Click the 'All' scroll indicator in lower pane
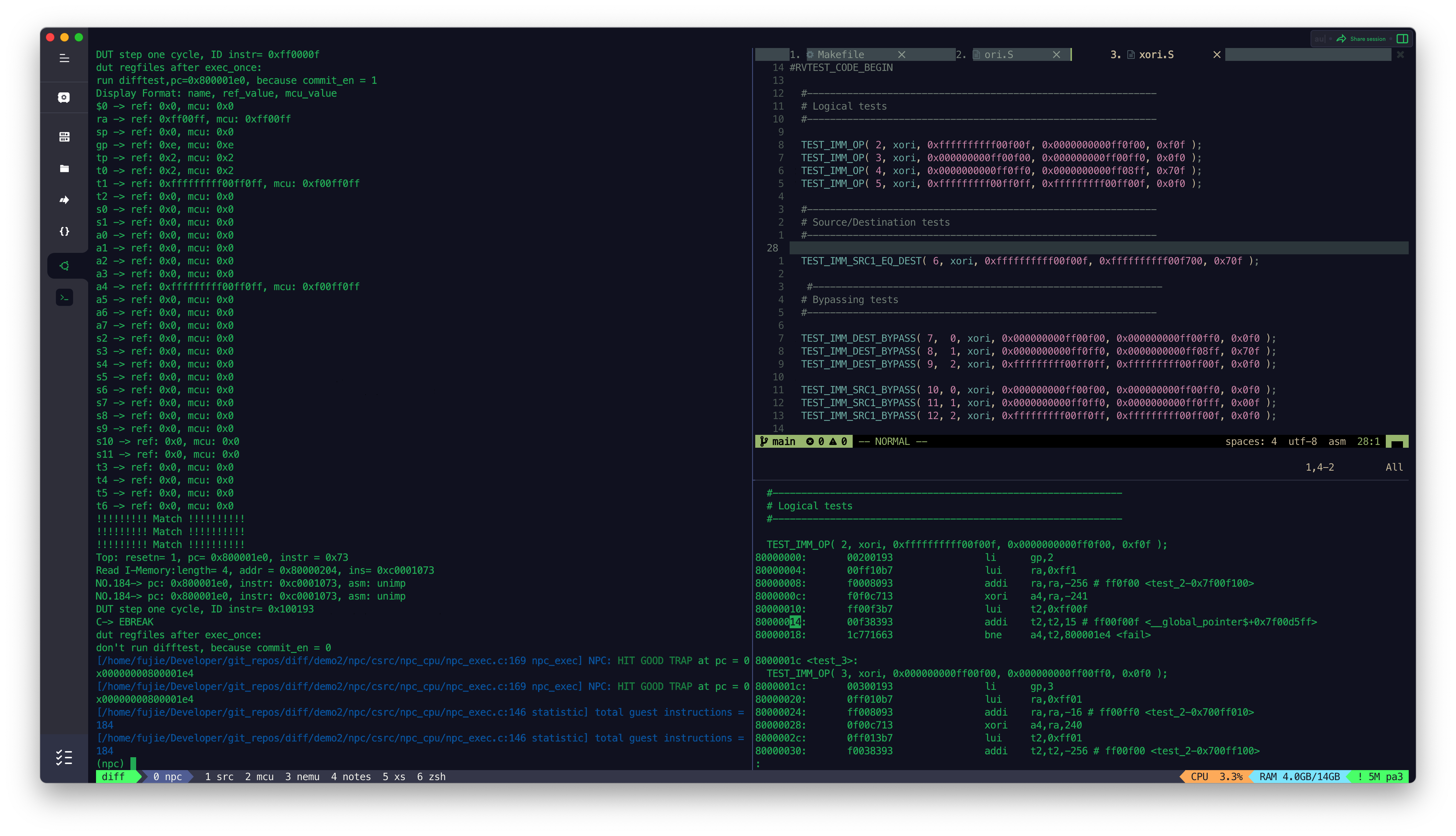 pos(1394,467)
